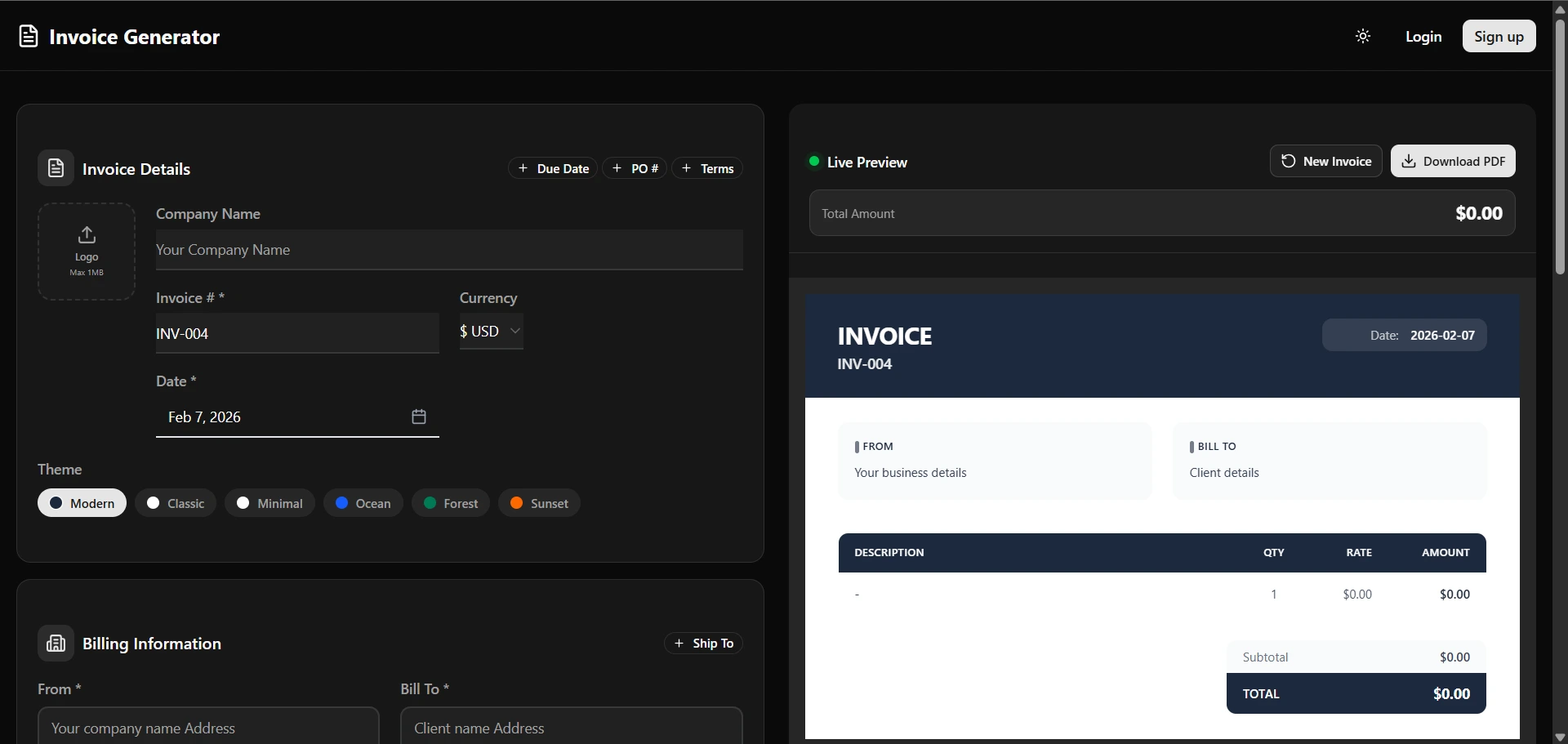Click the download icon on Download PDF
The image size is (1568, 744).
click(1410, 161)
